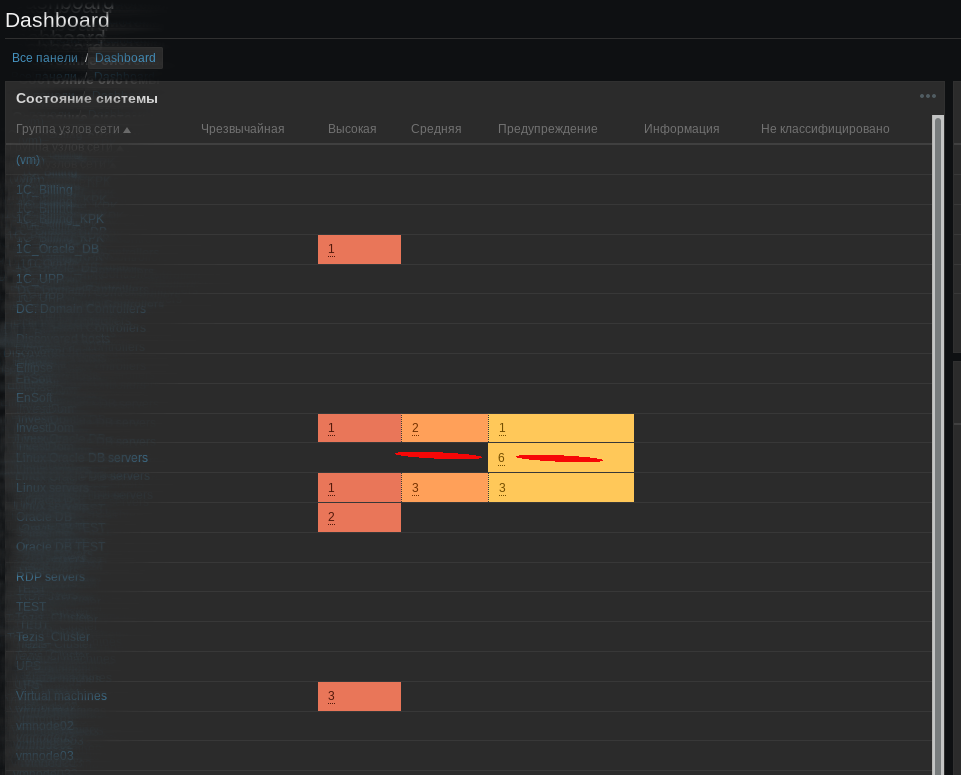Screen dimensions: 961x775
Task: Open the Dashboard breadcrumb link
Action: point(125,58)
